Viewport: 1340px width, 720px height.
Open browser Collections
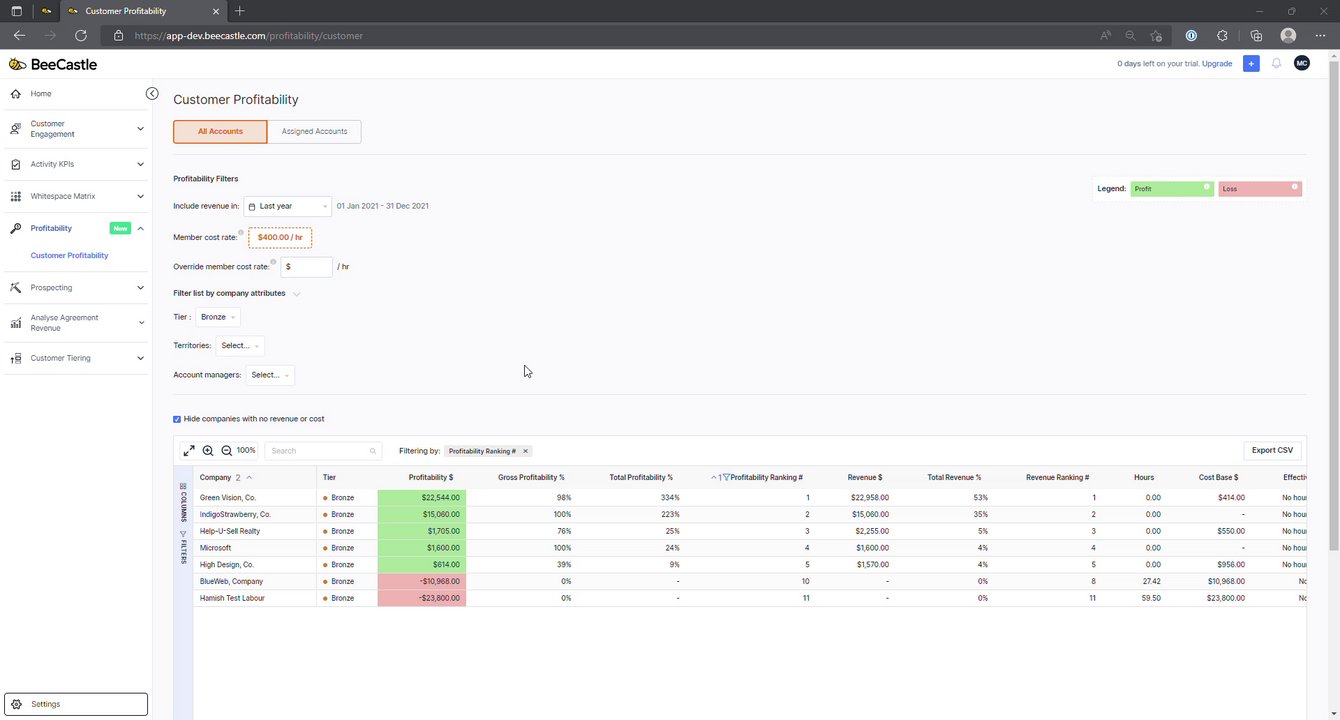(x=1257, y=35)
